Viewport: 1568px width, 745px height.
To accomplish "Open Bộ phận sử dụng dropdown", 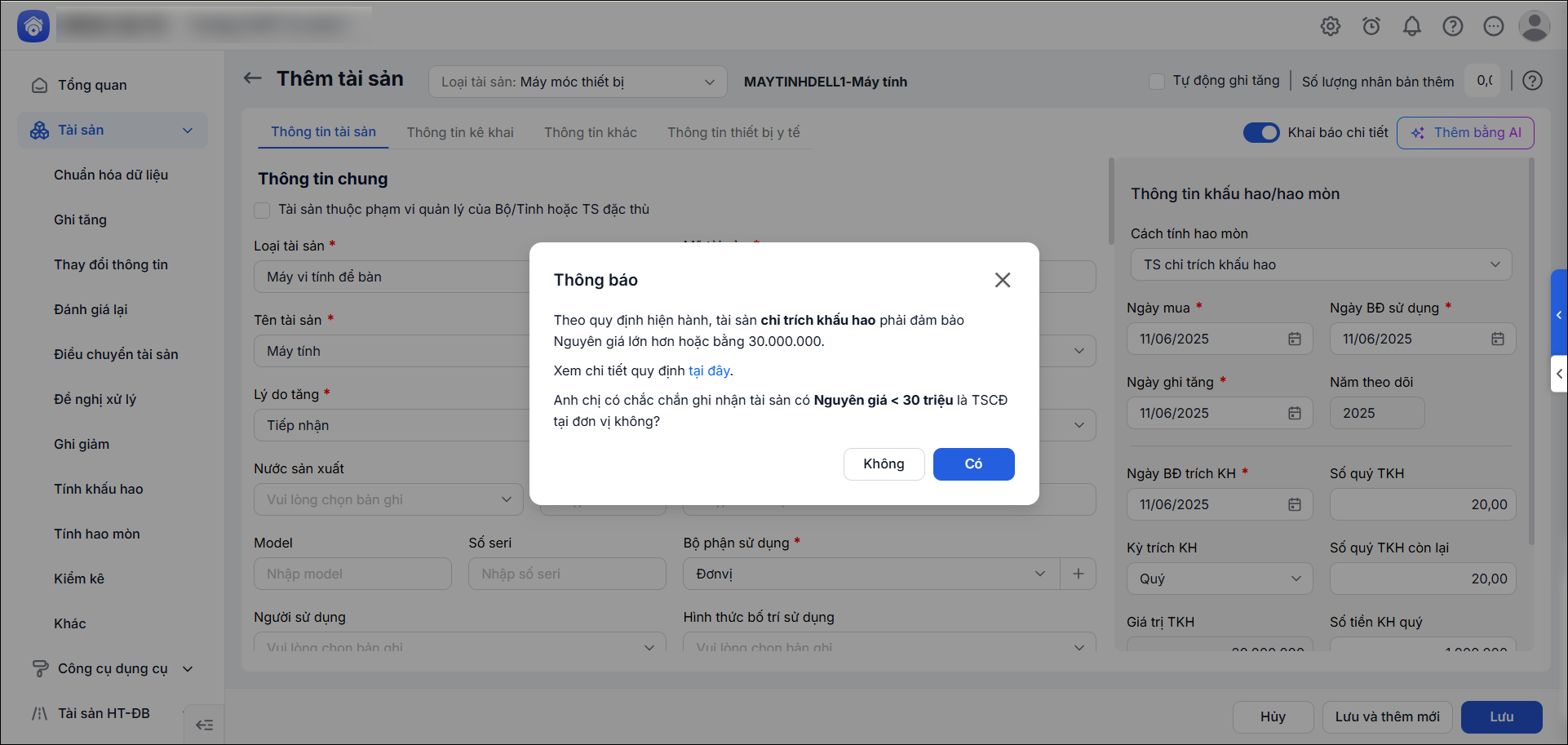I will pyautogui.click(x=871, y=574).
